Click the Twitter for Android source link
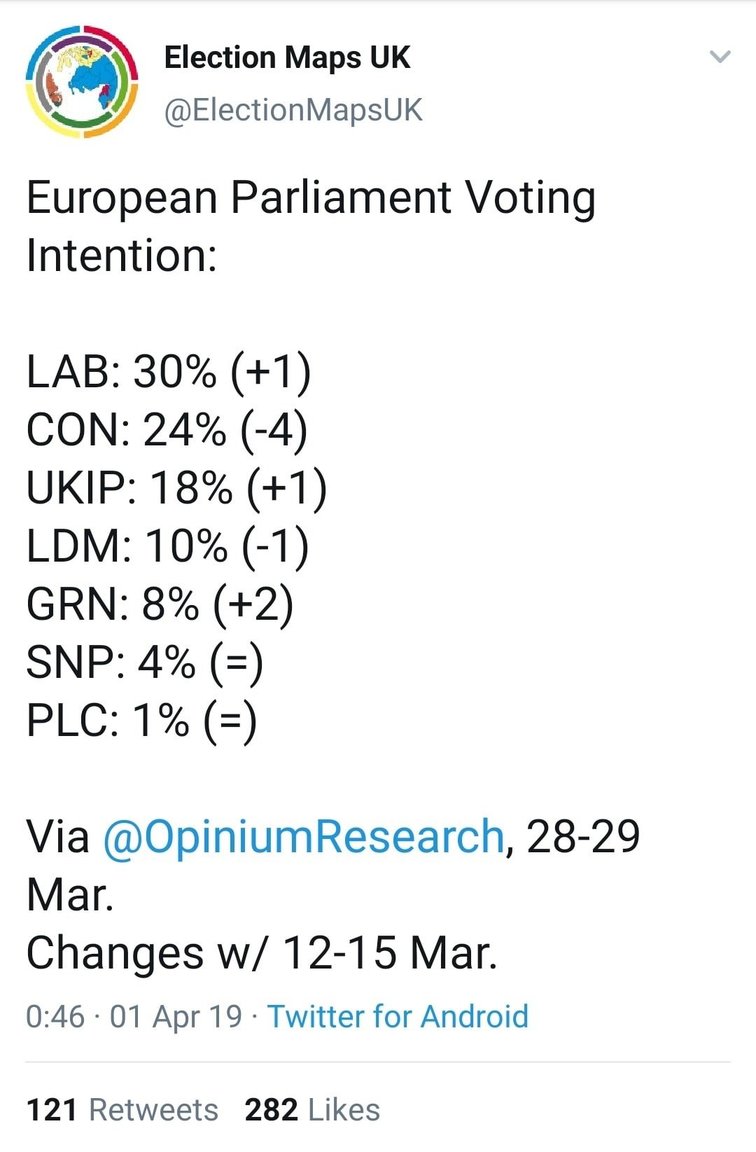Screen dimensions: 756x1152 click(x=397, y=1017)
